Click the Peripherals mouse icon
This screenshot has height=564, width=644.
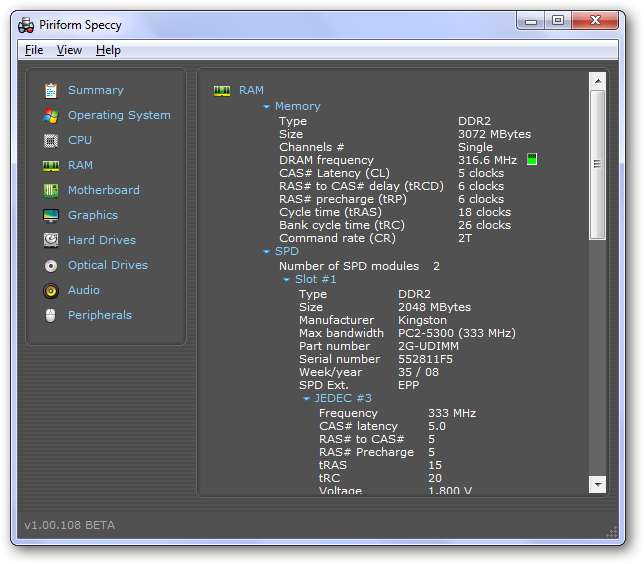click(x=50, y=315)
